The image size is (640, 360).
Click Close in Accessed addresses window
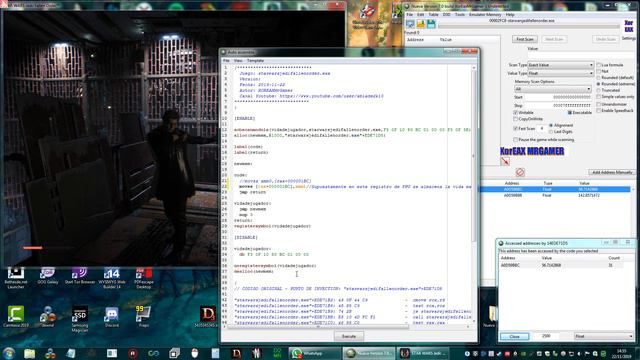(514, 337)
